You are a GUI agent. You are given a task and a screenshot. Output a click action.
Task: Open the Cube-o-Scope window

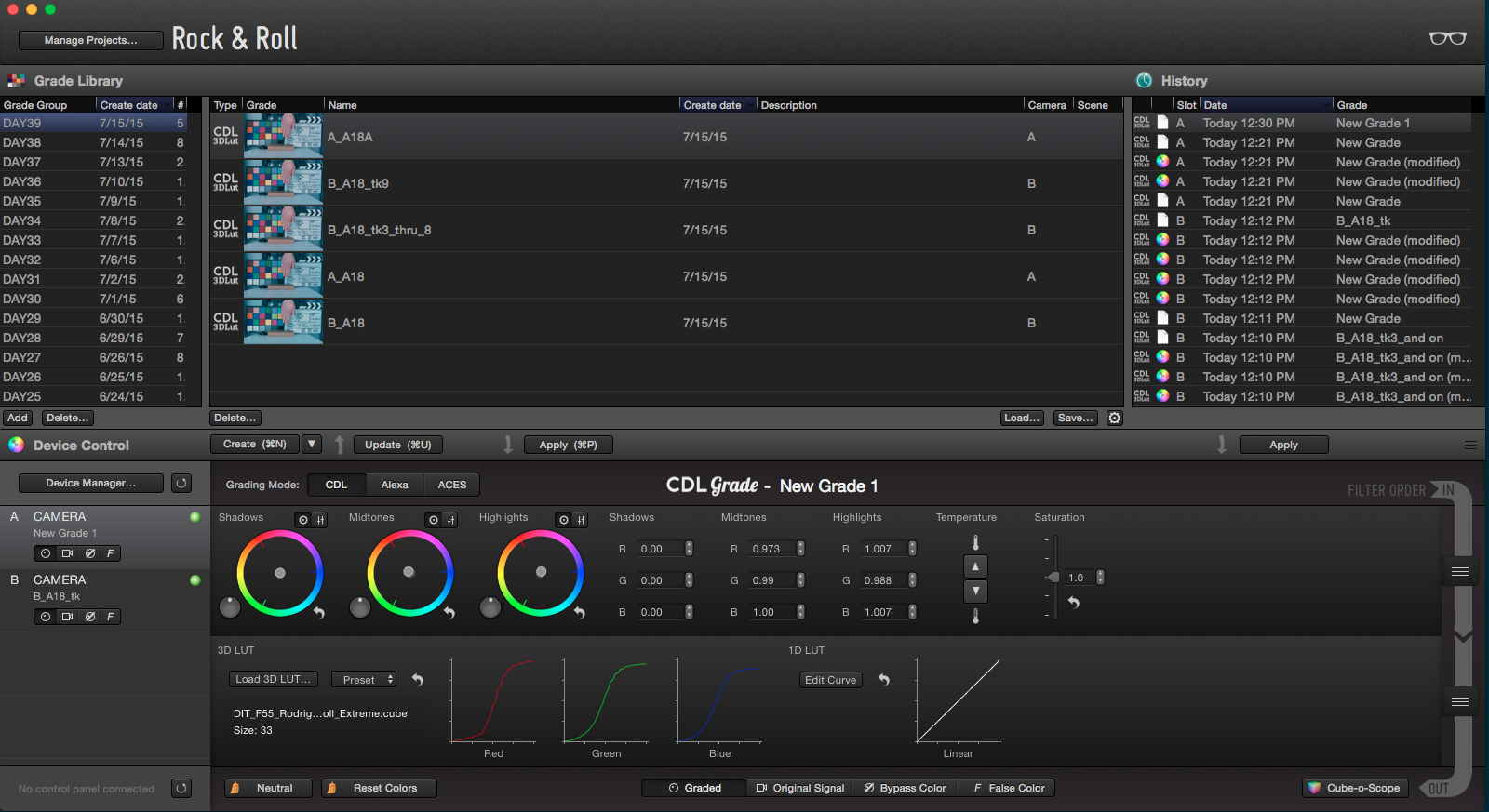(x=1355, y=788)
